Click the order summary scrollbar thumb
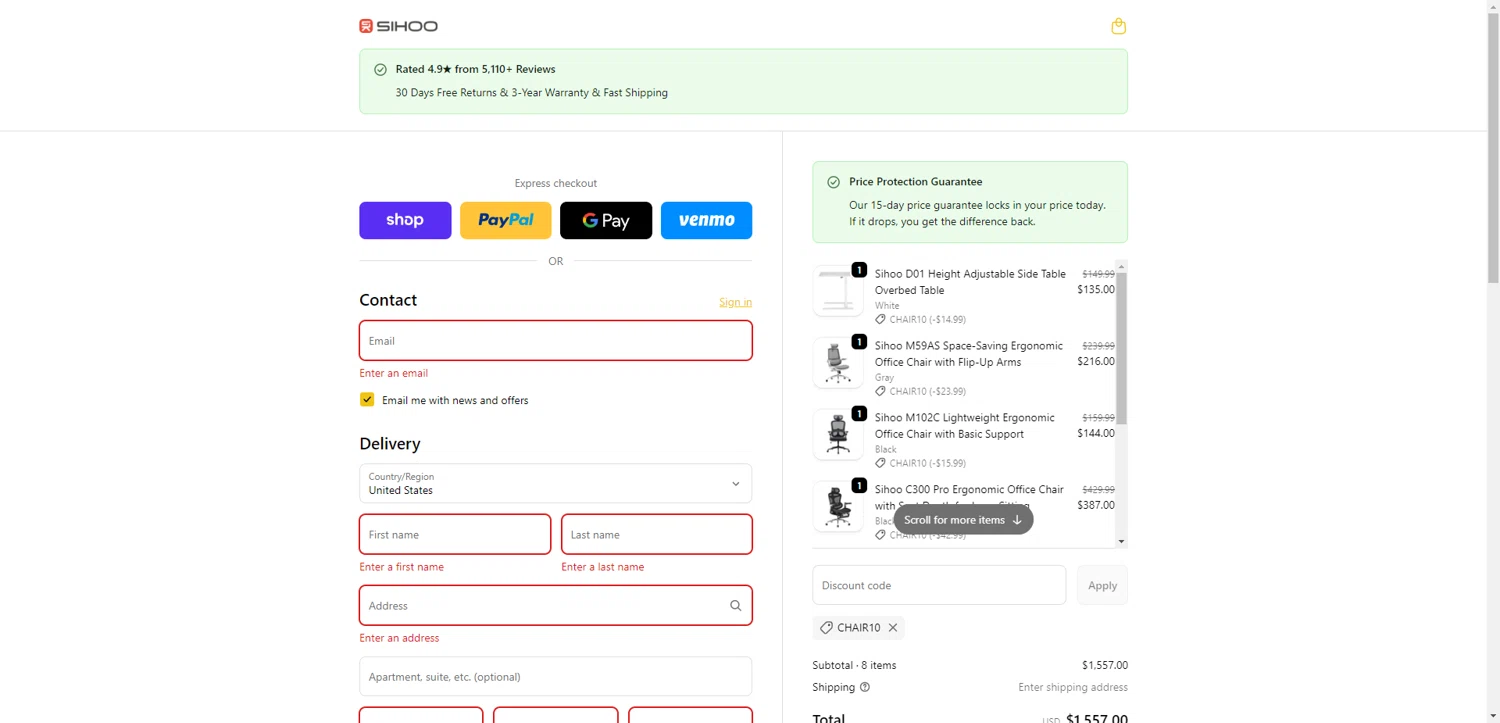The image size is (1500, 723). click(x=1121, y=348)
